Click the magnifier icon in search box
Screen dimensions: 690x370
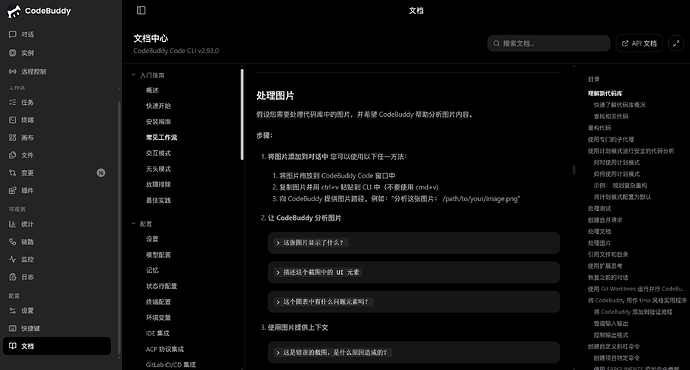[x=496, y=43]
